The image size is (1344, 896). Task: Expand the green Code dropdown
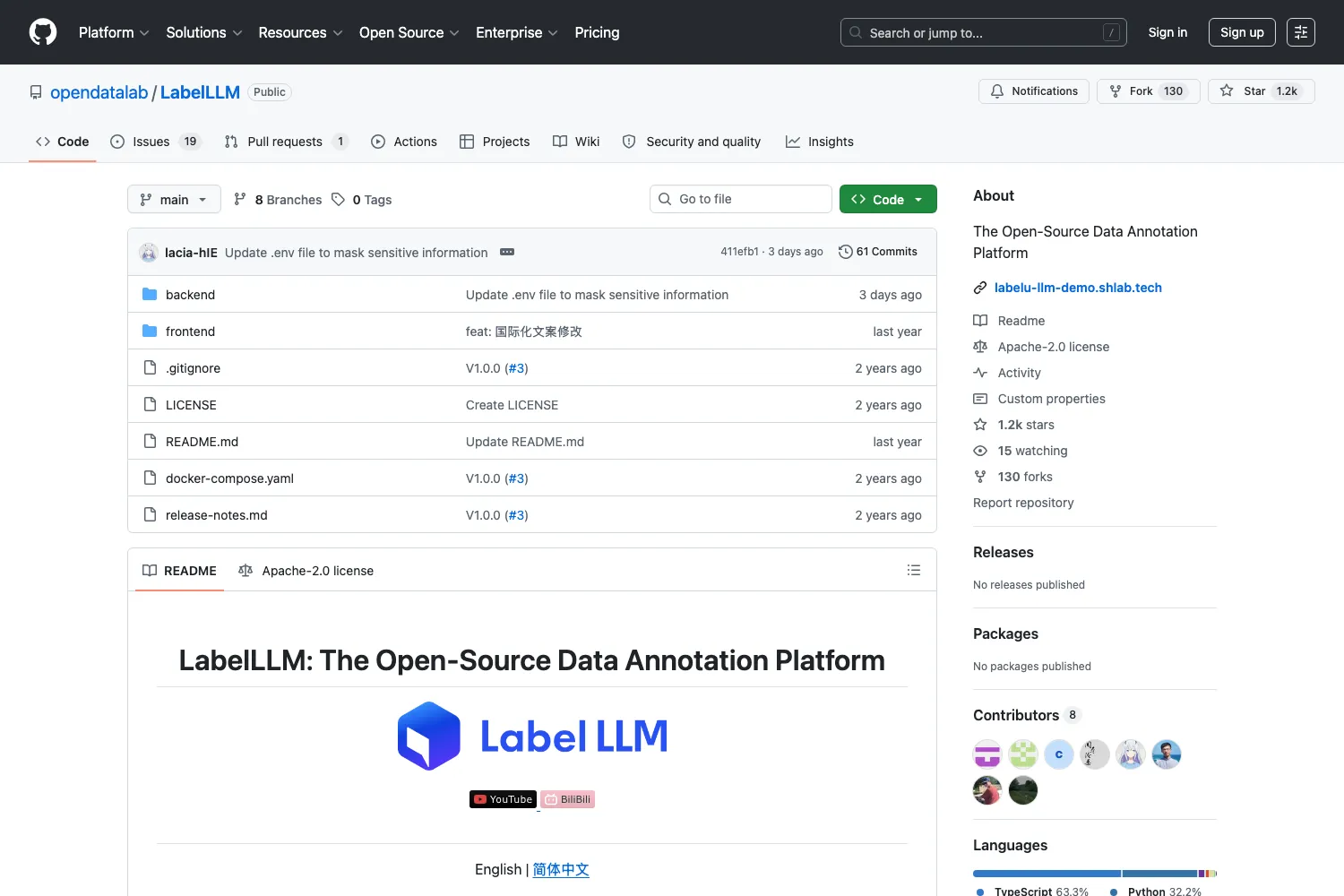tap(888, 199)
